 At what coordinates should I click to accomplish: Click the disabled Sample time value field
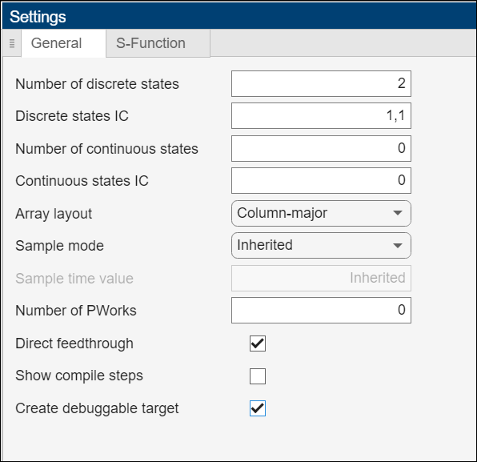pyautogui.click(x=321, y=278)
